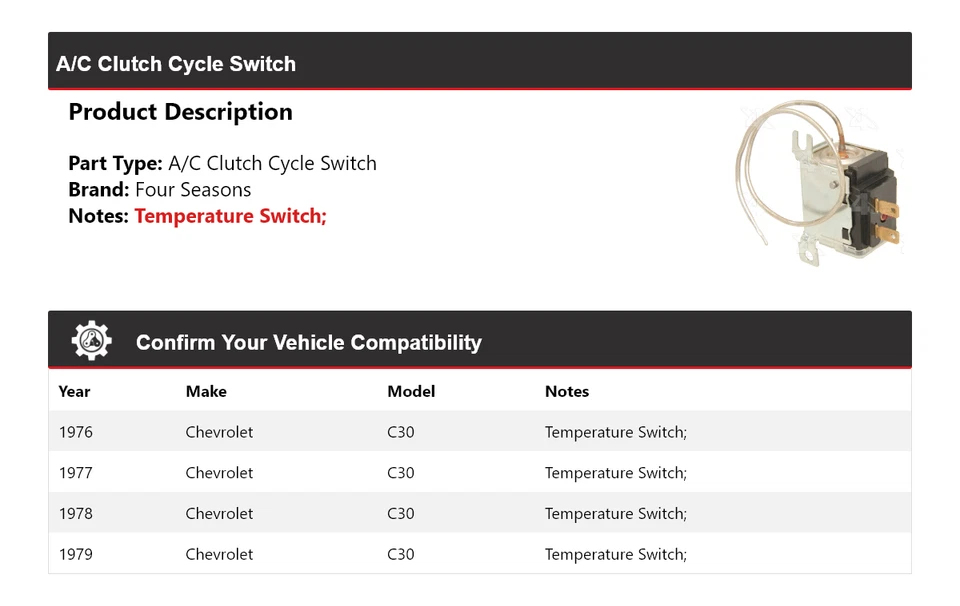960x606 pixels.
Task: Click C30 model in the 1977 row
Action: (400, 473)
